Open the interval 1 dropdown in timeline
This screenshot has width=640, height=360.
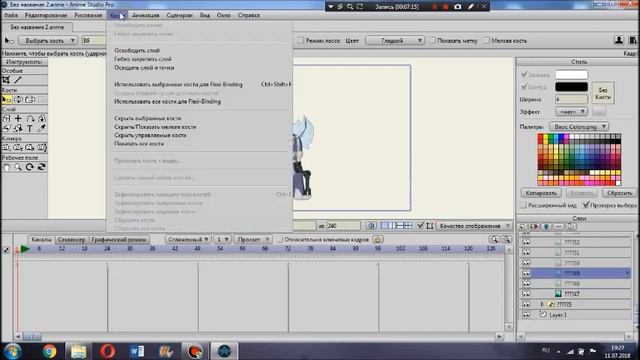[222, 240]
